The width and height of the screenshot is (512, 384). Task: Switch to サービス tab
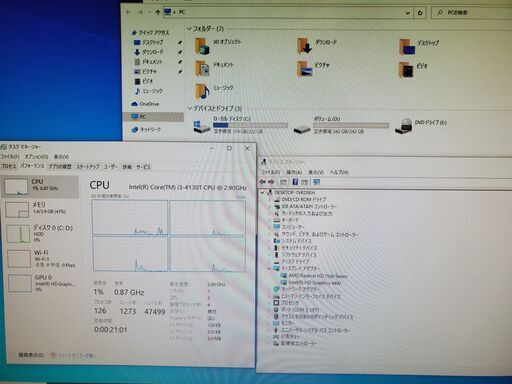click(x=143, y=167)
